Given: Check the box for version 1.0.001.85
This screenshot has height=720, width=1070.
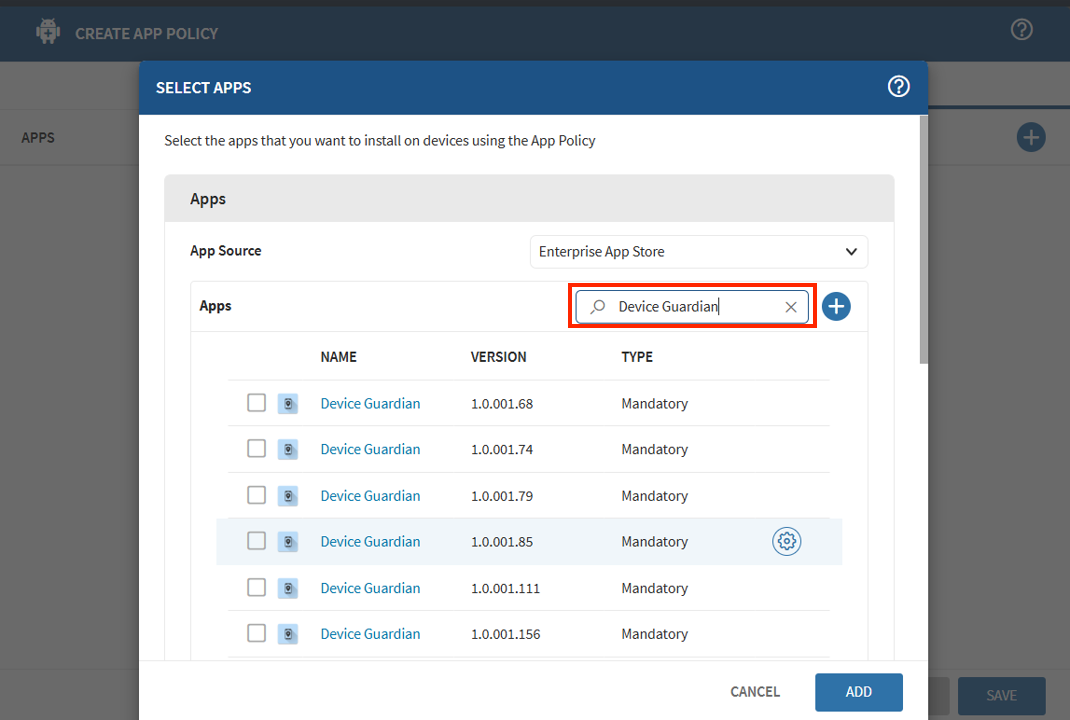Looking at the screenshot, I should click(257, 541).
